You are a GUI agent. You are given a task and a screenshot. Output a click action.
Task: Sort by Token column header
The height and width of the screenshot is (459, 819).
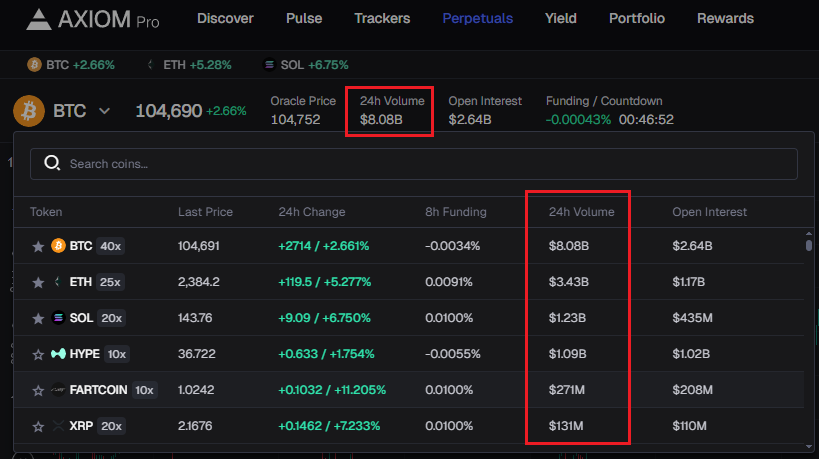click(46, 212)
